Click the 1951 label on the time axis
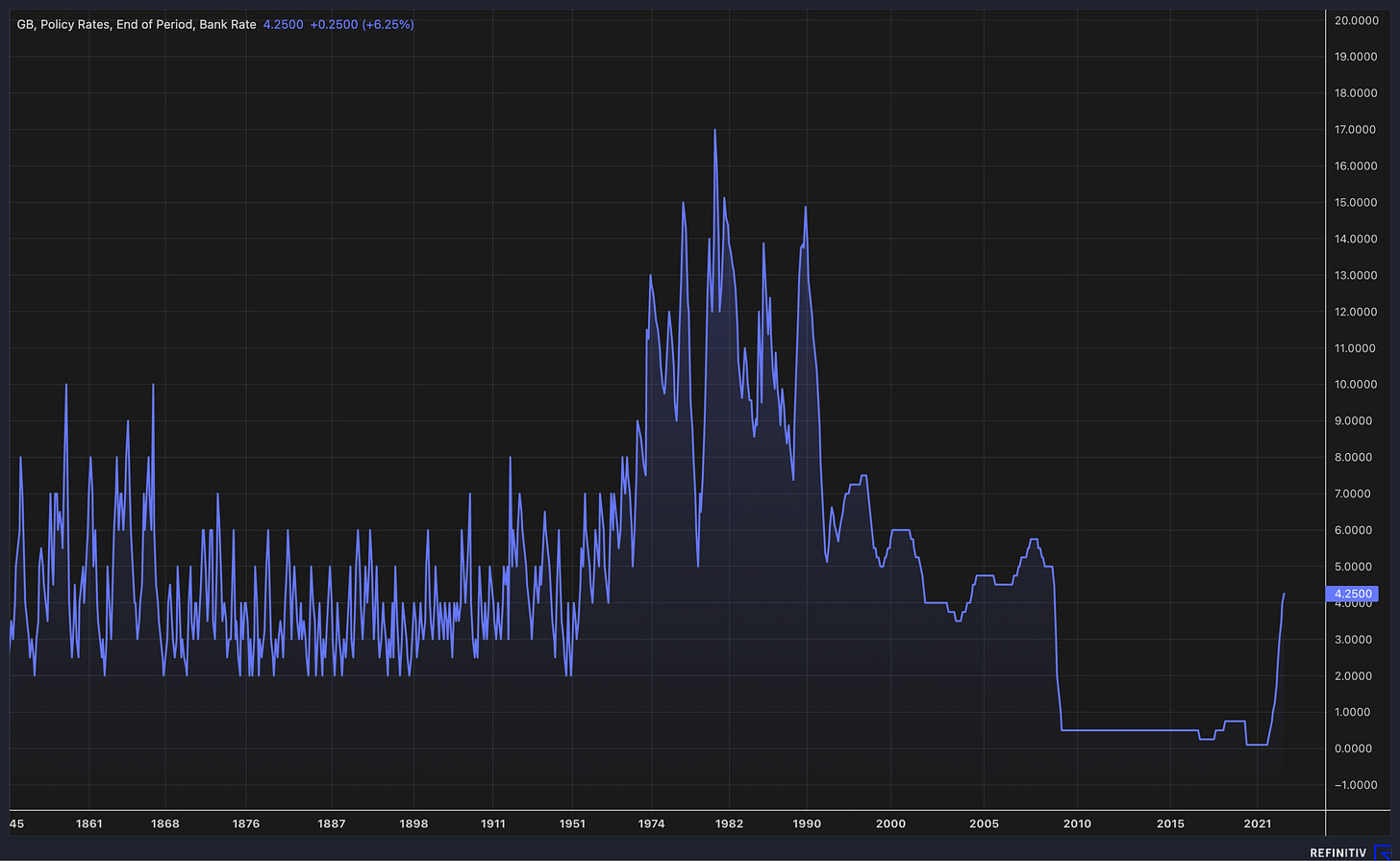This screenshot has width=1400, height=861. click(x=573, y=824)
